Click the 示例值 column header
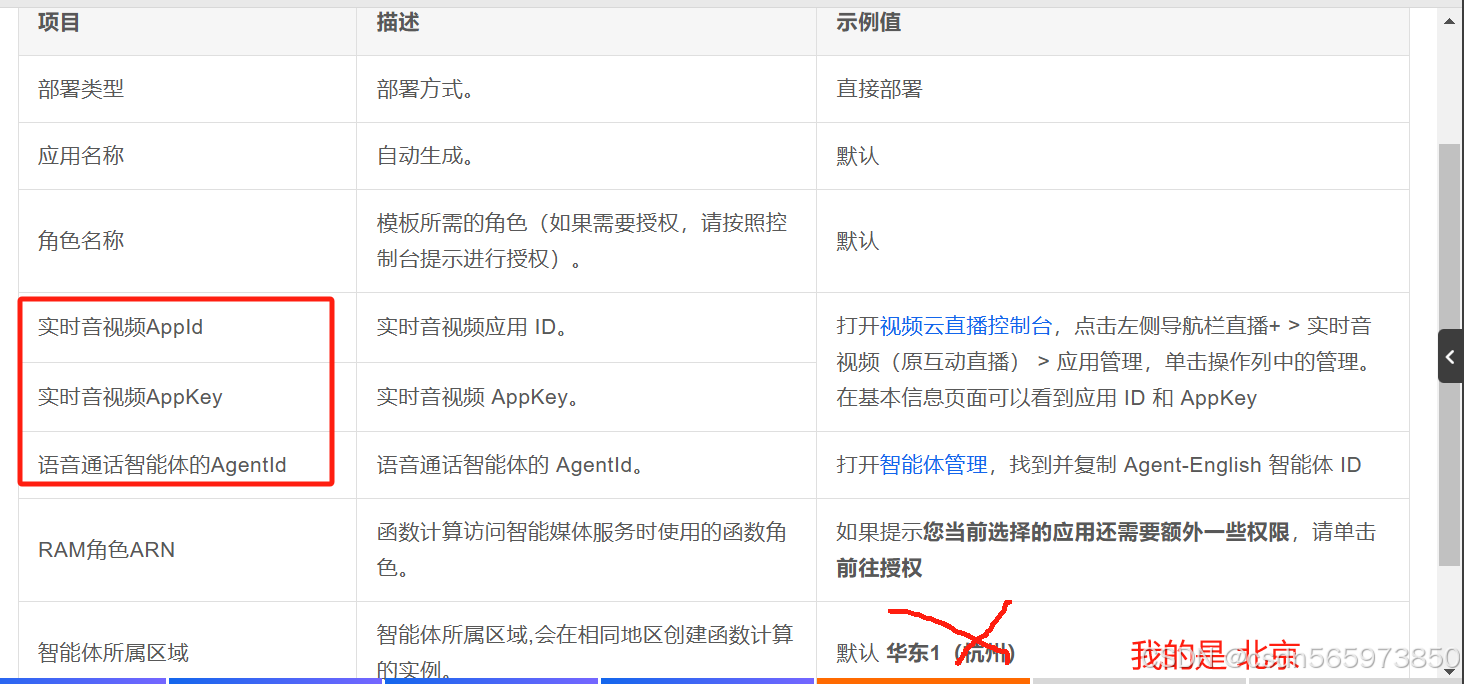Image resolution: width=1464 pixels, height=684 pixels. point(869,22)
